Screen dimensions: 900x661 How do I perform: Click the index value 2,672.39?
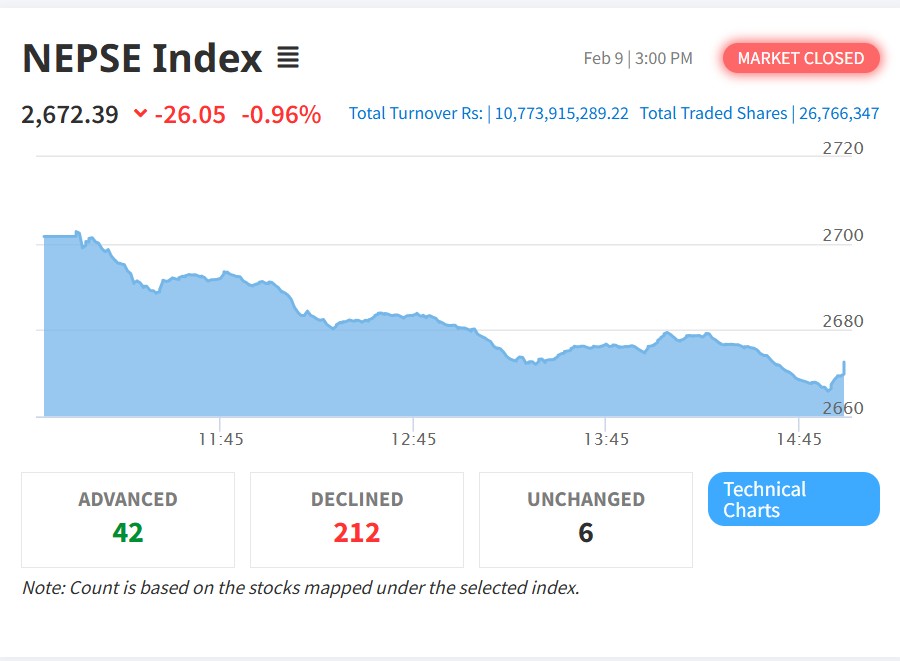pyautogui.click(x=70, y=114)
